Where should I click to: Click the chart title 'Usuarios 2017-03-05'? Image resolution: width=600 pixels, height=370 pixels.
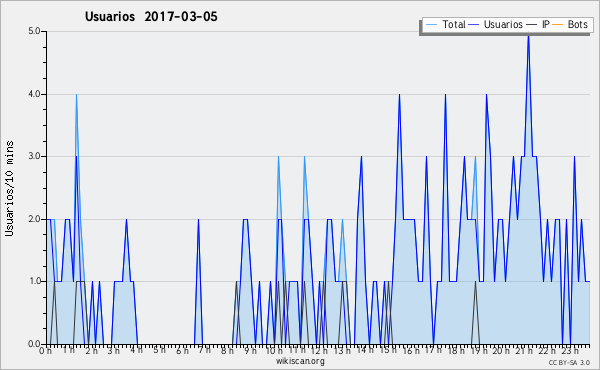click(151, 17)
